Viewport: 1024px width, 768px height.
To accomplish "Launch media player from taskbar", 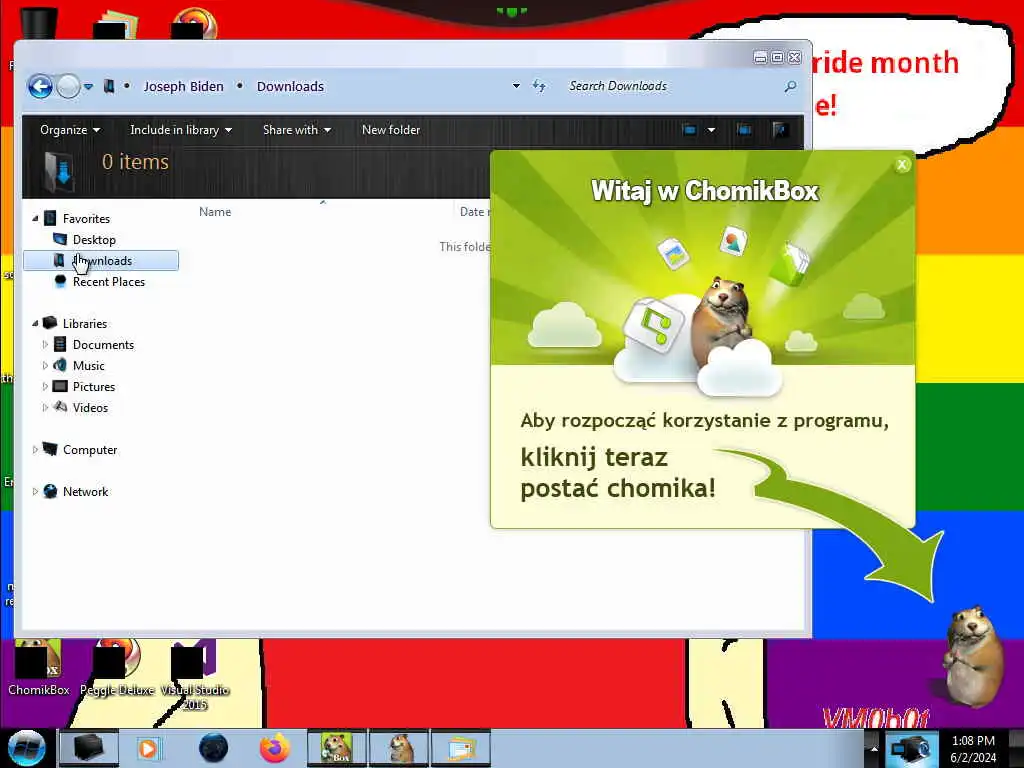I will 148,748.
